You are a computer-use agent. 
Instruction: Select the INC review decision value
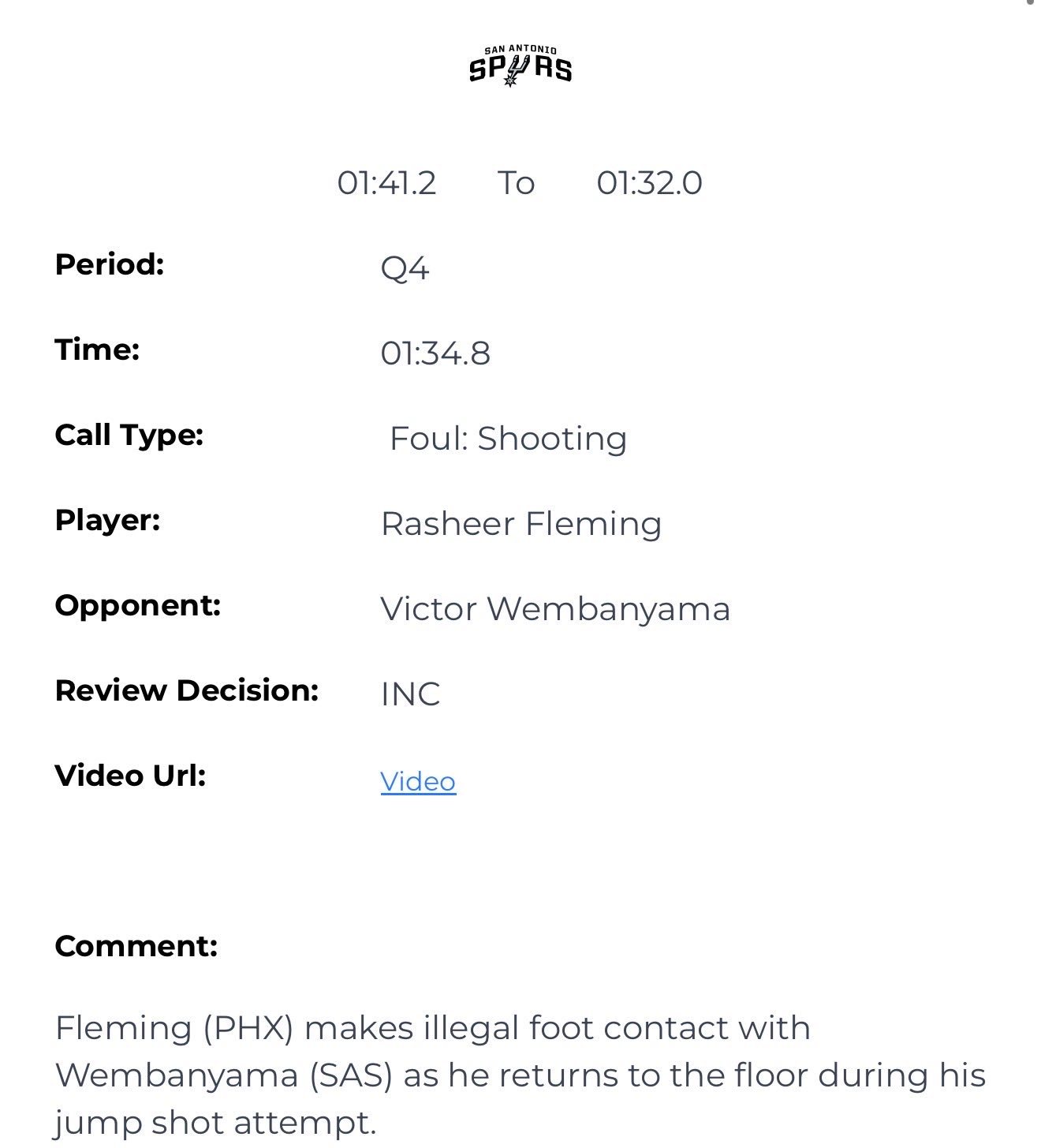[410, 694]
